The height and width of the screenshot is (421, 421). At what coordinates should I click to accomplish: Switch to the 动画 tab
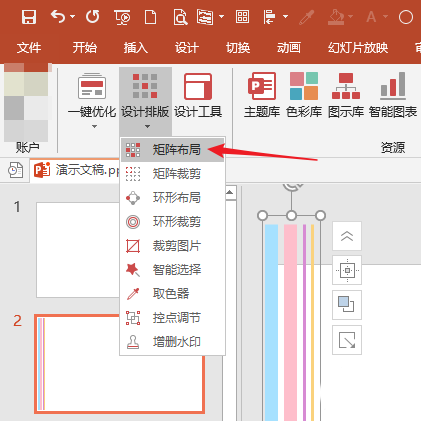289,48
